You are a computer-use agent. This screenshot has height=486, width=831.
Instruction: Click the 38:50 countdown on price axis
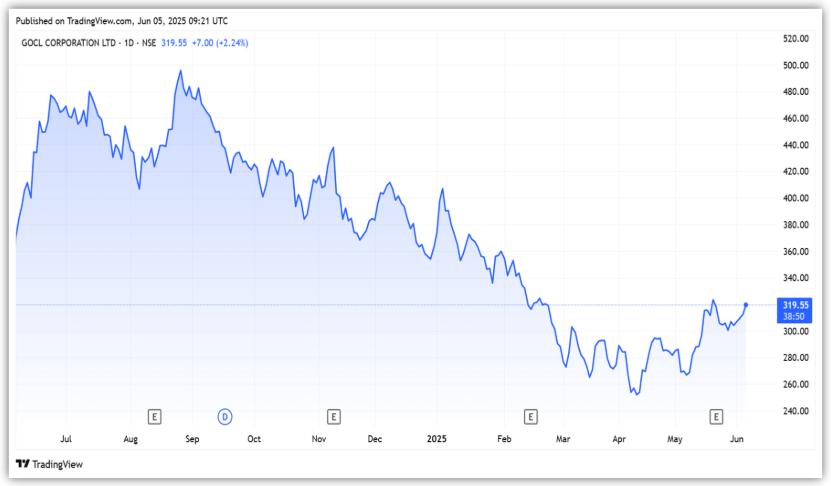coord(795,316)
